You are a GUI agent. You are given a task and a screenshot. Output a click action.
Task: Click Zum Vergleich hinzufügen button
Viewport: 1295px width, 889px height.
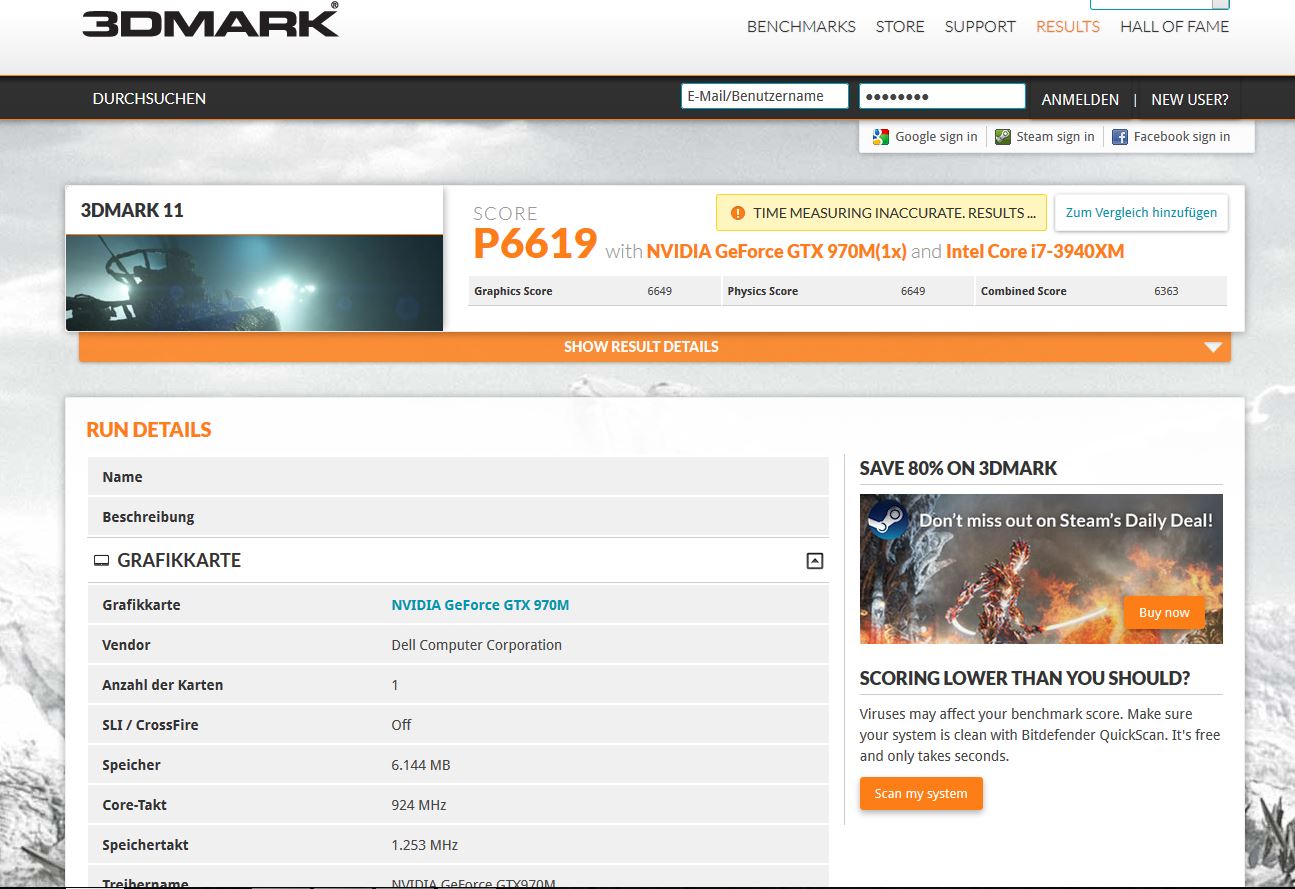point(1141,213)
